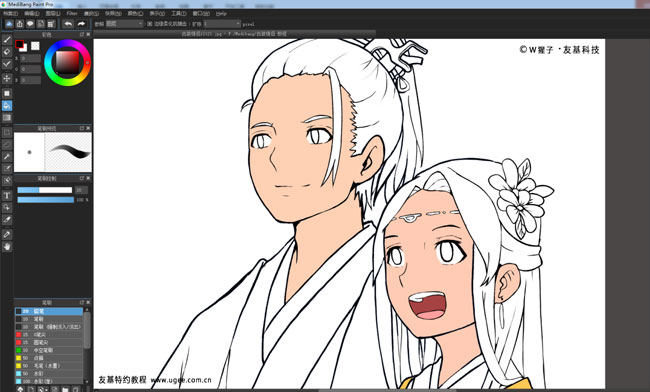The image size is (650, 392).
Task: Click brush list scroll down arrow
Action: point(87,382)
